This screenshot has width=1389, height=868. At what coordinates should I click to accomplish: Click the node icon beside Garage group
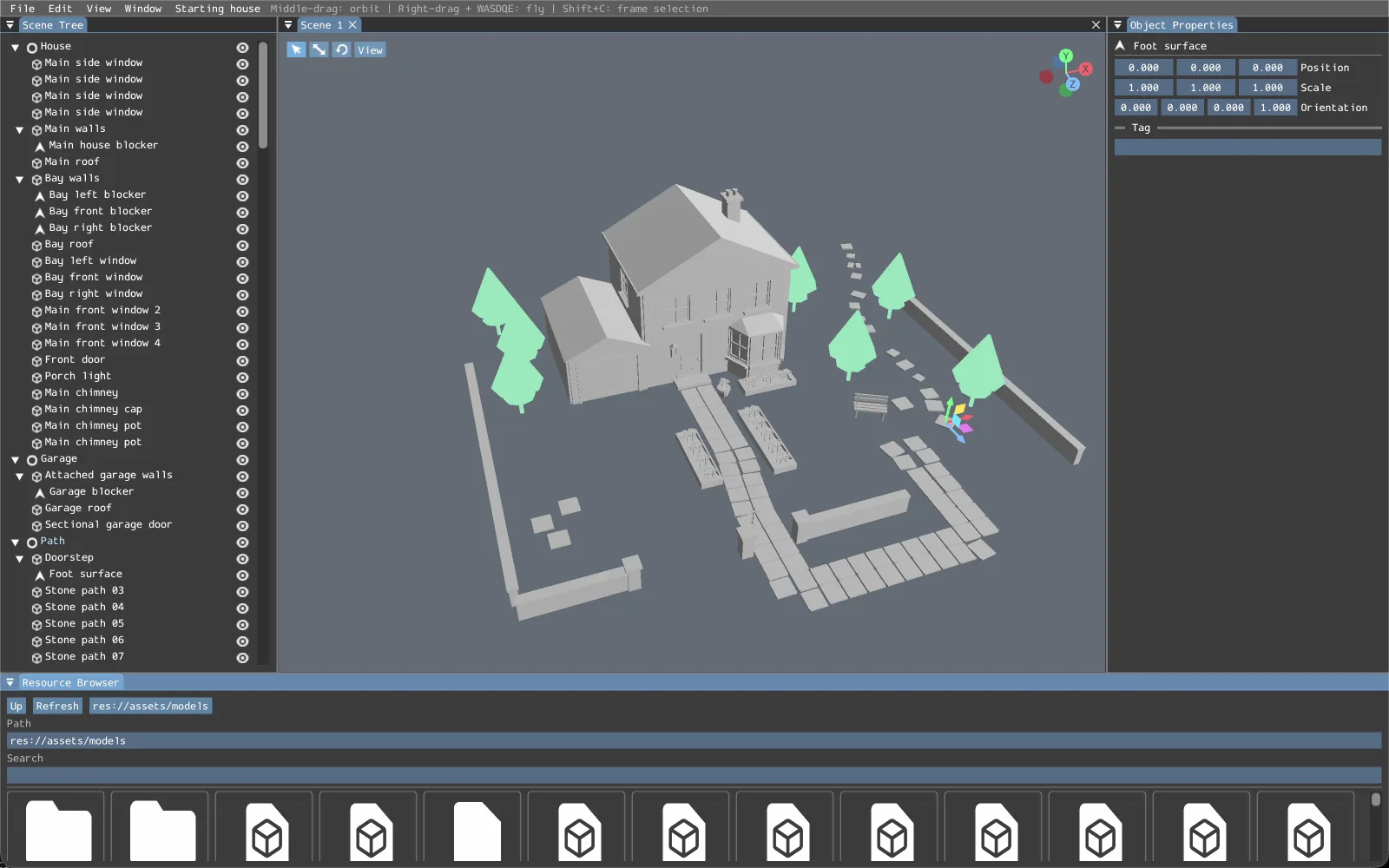32,459
